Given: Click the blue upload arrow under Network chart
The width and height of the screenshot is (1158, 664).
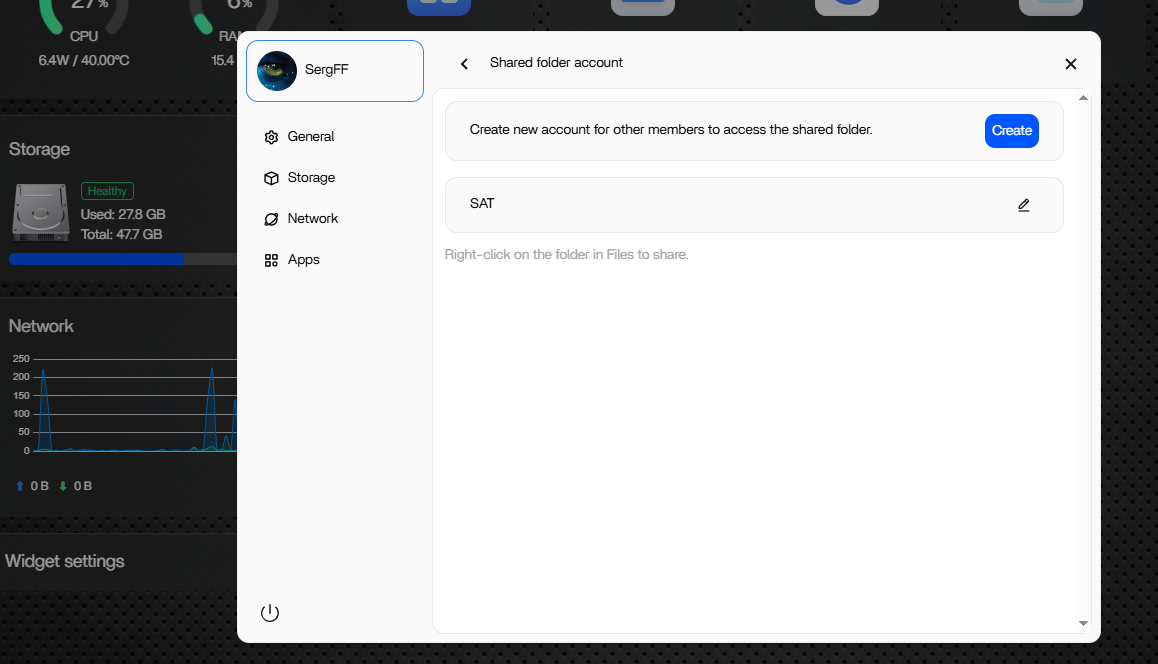Looking at the screenshot, I should [x=20, y=486].
